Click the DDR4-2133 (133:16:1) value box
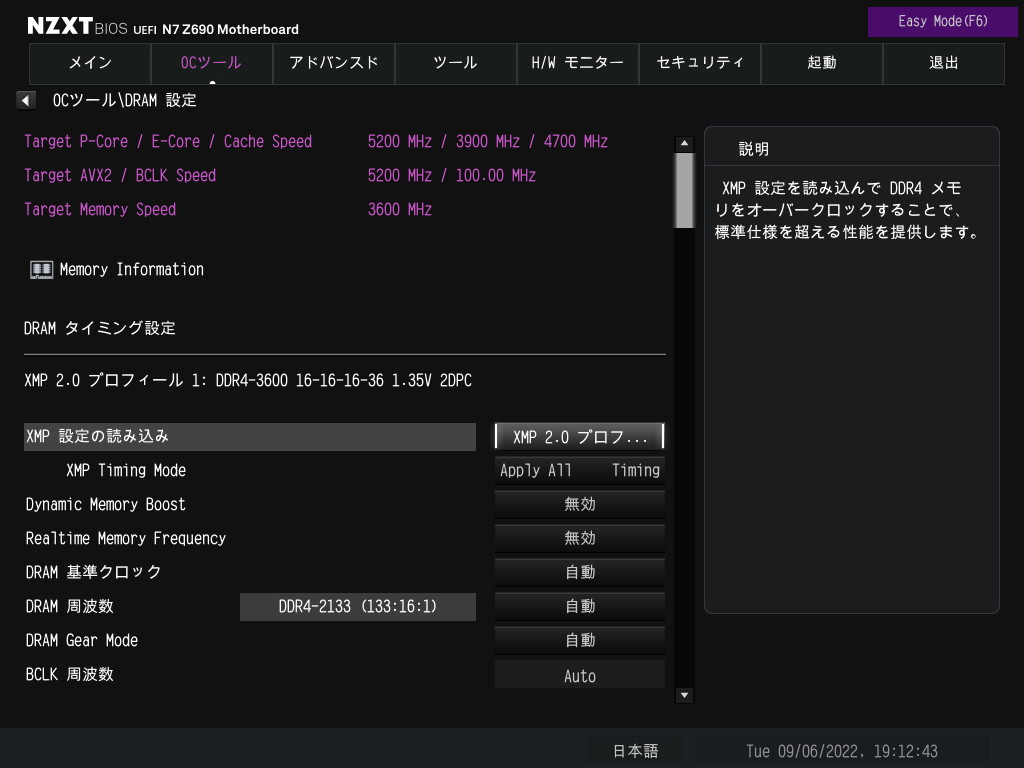The image size is (1024, 768). (358, 607)
